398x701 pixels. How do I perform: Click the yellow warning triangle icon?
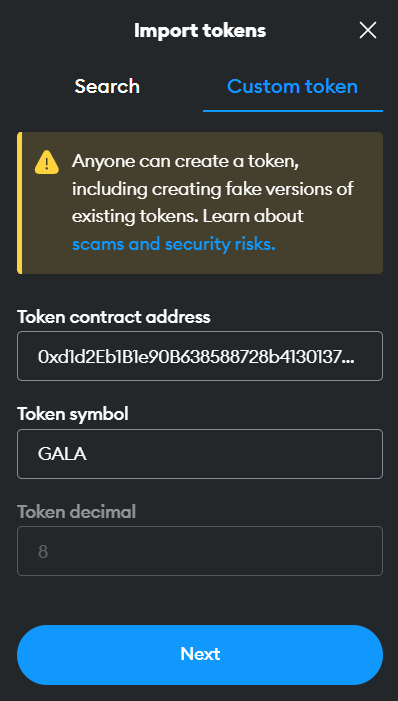[47, 162]
